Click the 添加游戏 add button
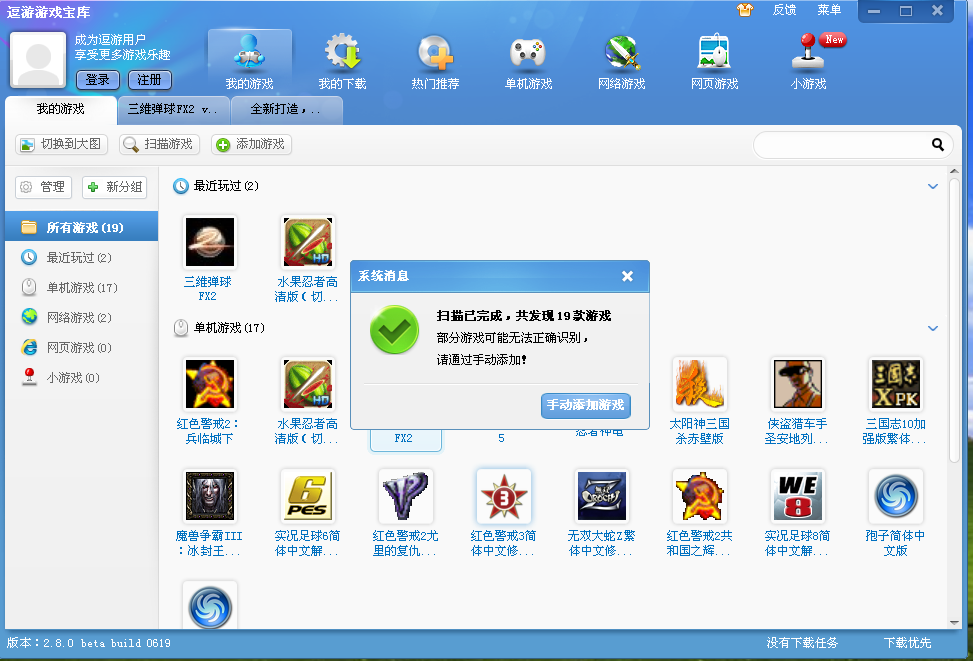This screenshot has width=973, height=661. [251, 145]
